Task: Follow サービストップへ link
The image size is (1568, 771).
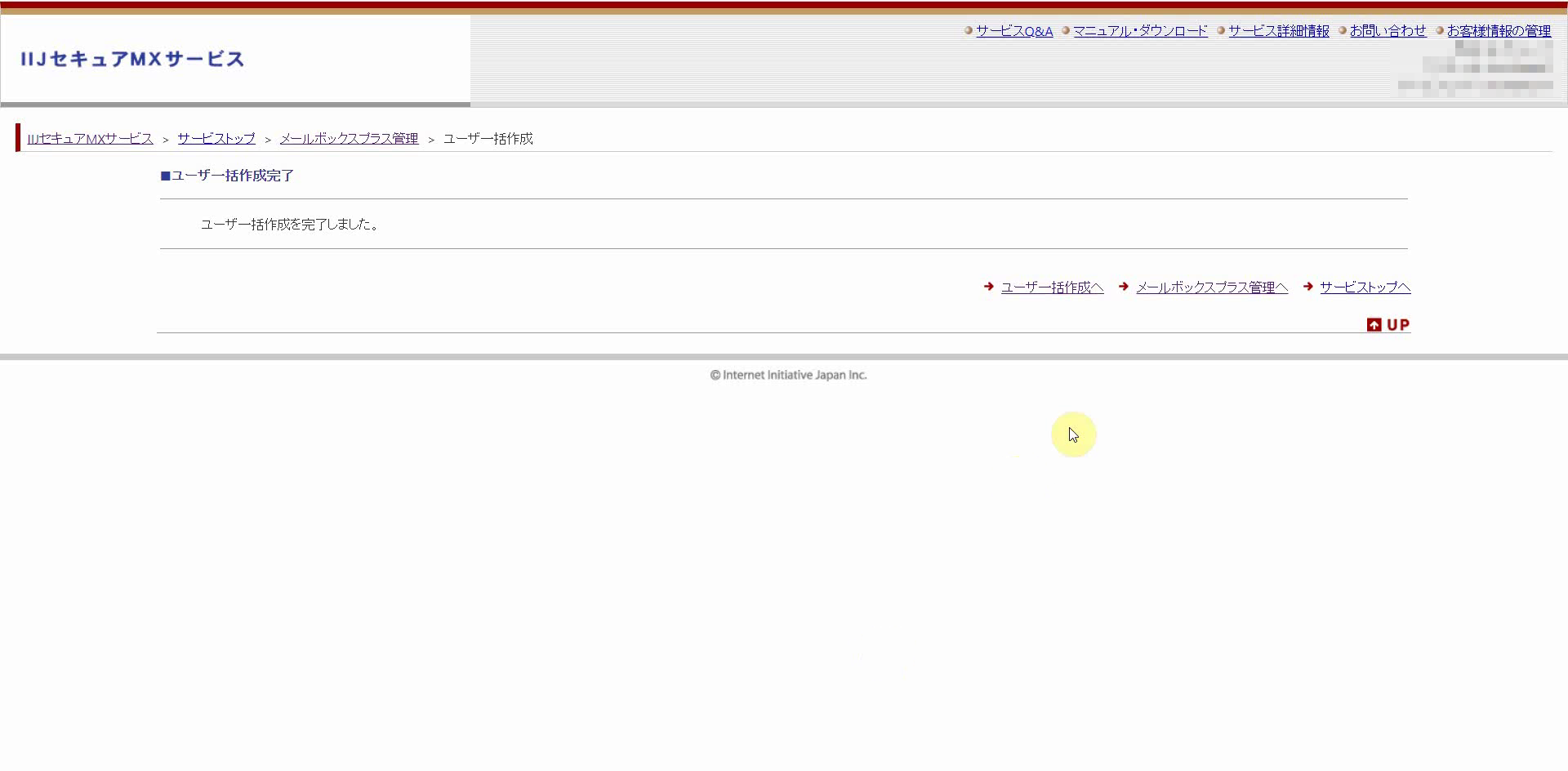Action: point(1365,287)
